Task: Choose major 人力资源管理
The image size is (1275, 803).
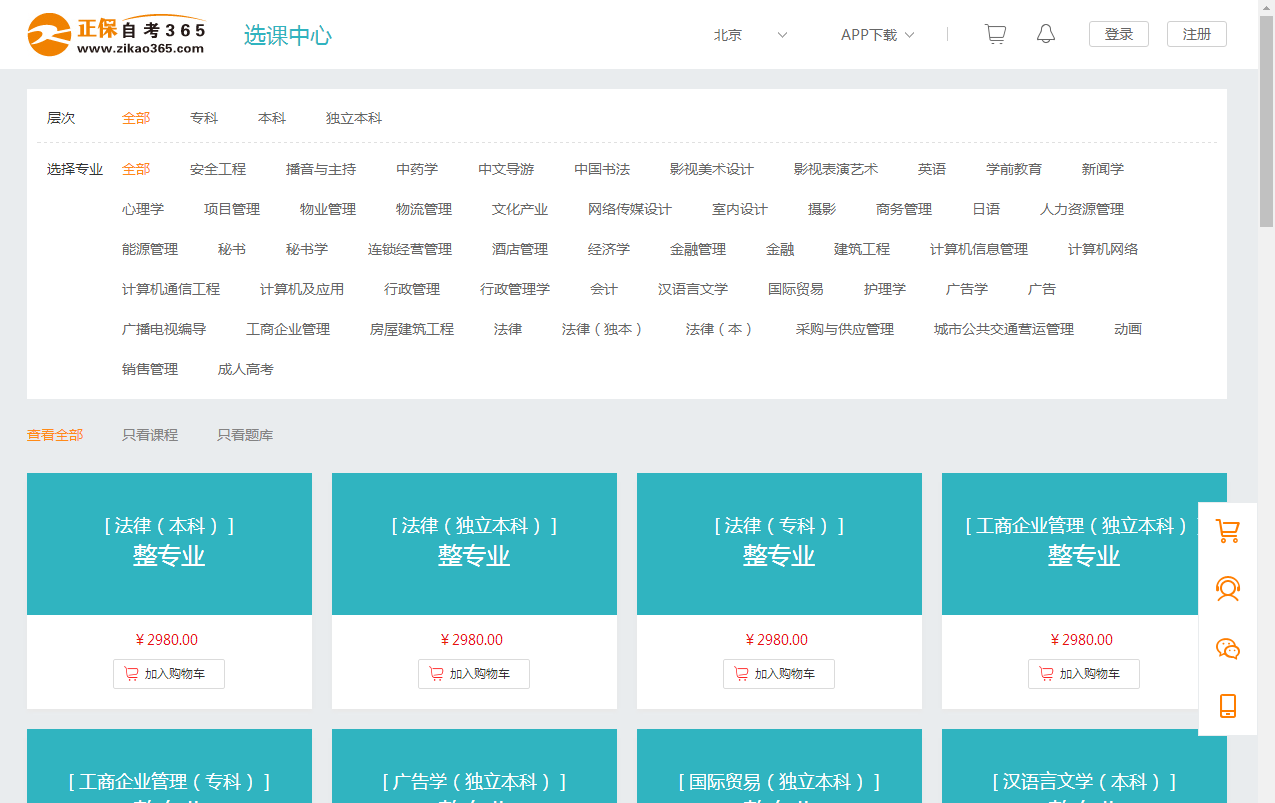Action: coord(1082,209)
